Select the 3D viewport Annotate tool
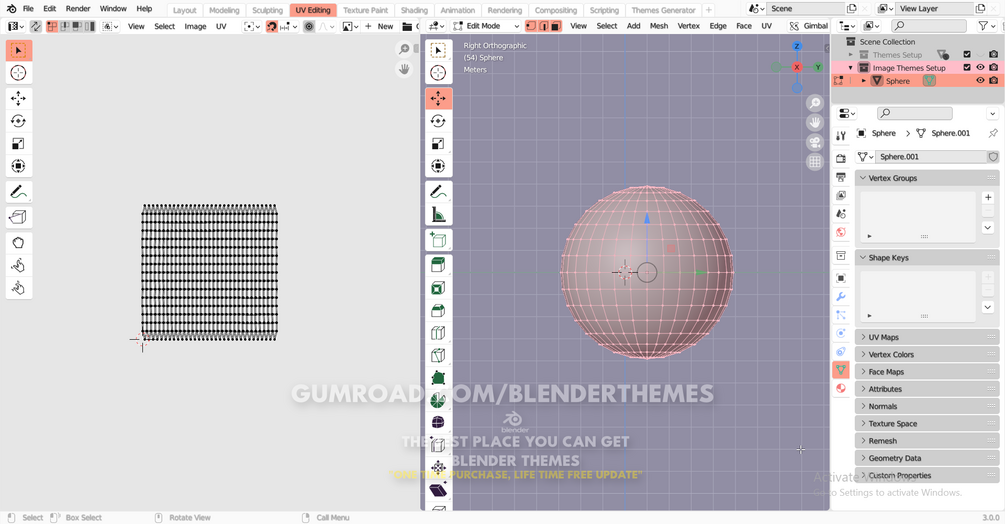The width and height of the screenshot is (1005, 524). (x=438, y=192)
